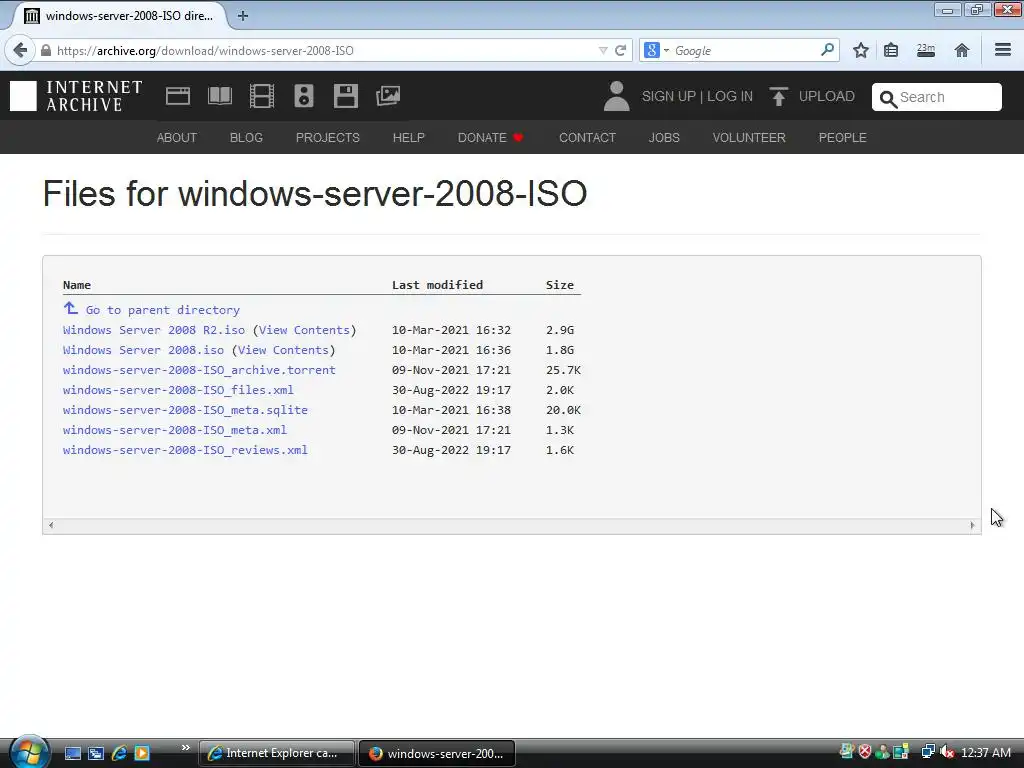Click the user avatar icon
This screenshot has height=768, width=1024.
616,96
